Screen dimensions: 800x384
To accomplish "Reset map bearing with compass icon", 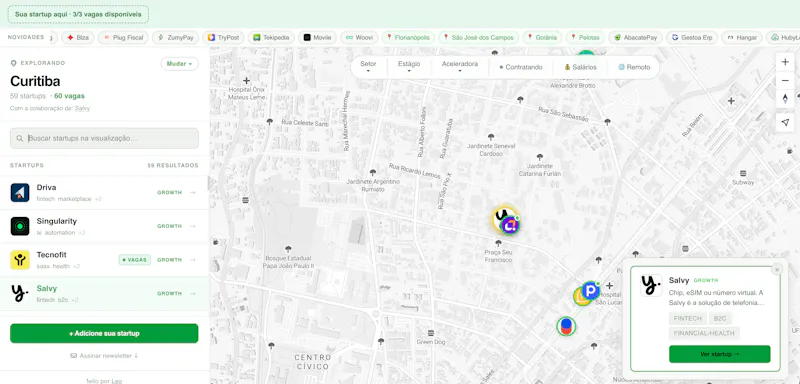I will point(785,99).
